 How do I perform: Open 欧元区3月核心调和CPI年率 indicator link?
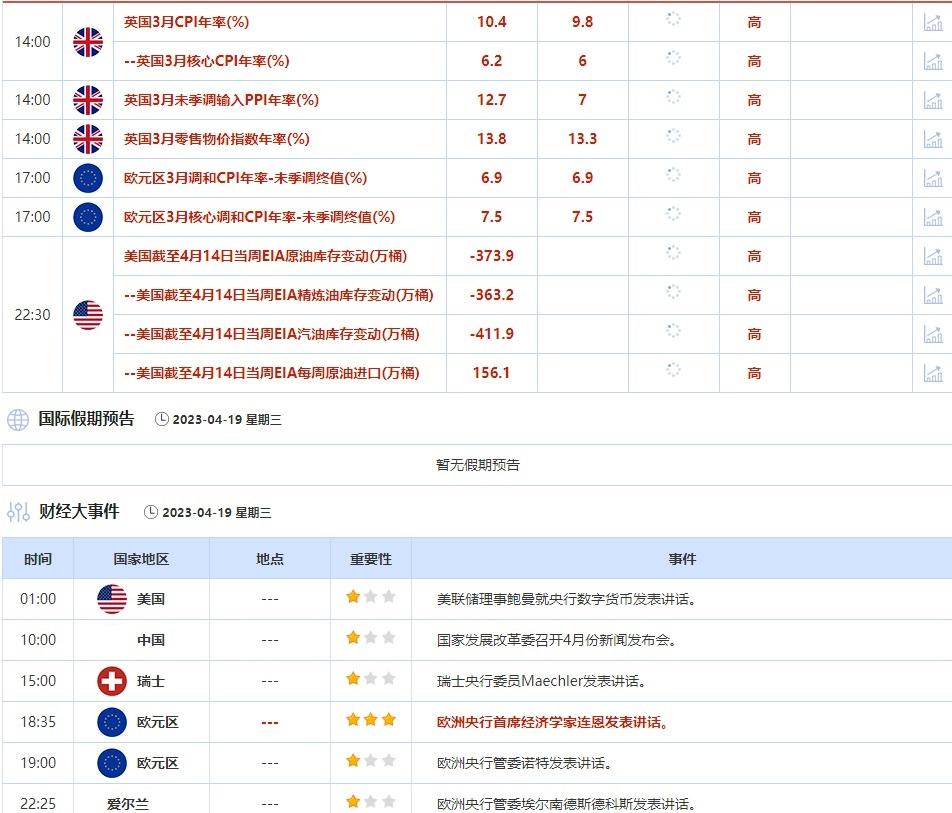(x=259, y=217)
